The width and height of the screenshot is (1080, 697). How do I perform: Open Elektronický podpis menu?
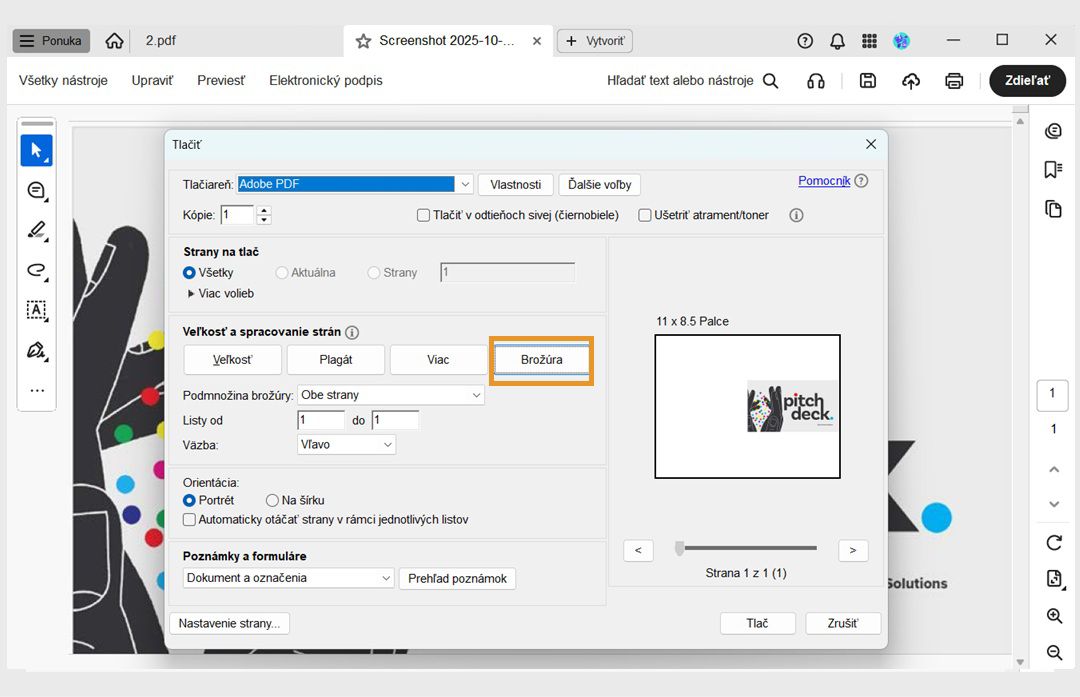[x=326, y=81]
